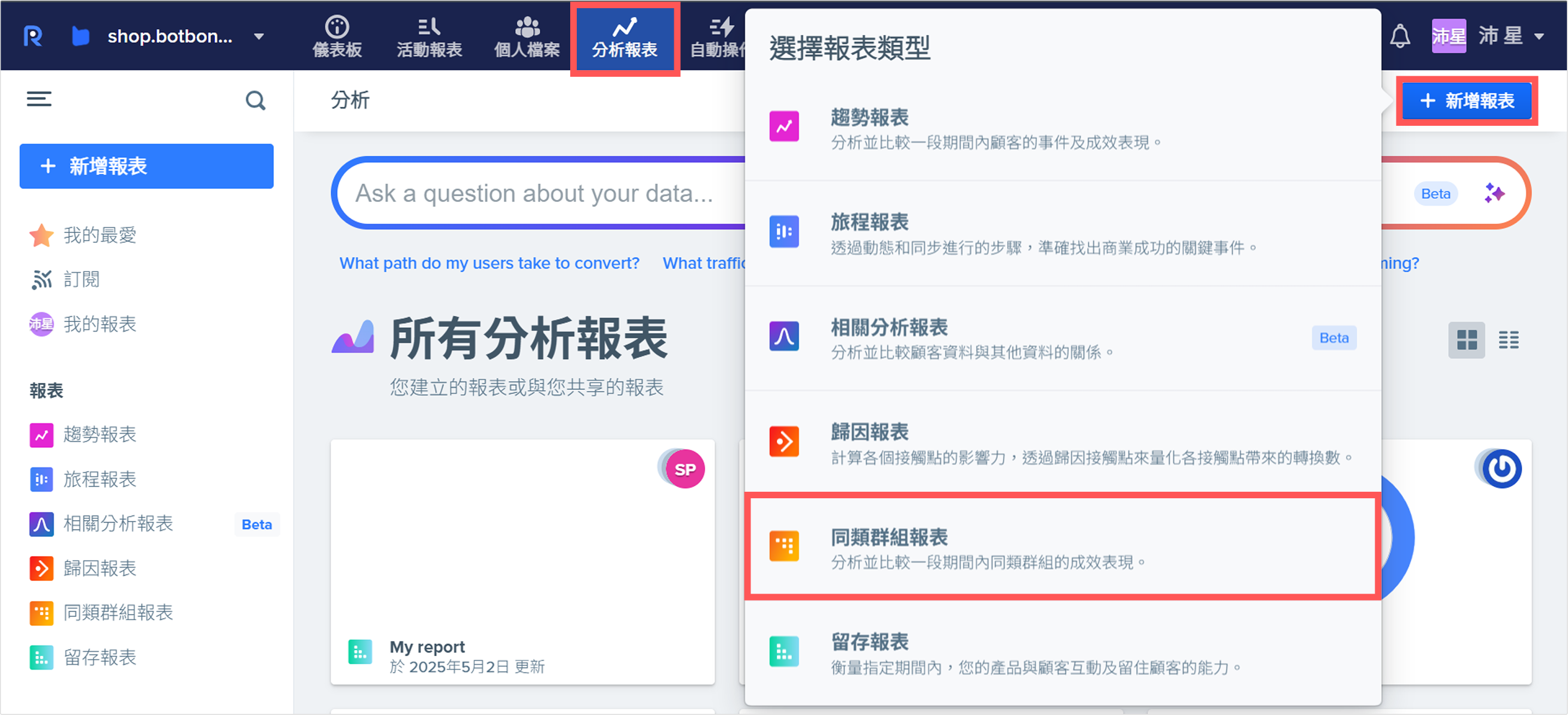Click the blue journey icon in the sidebar
This screenshot has height=715, width=1568.
(41, 480)
